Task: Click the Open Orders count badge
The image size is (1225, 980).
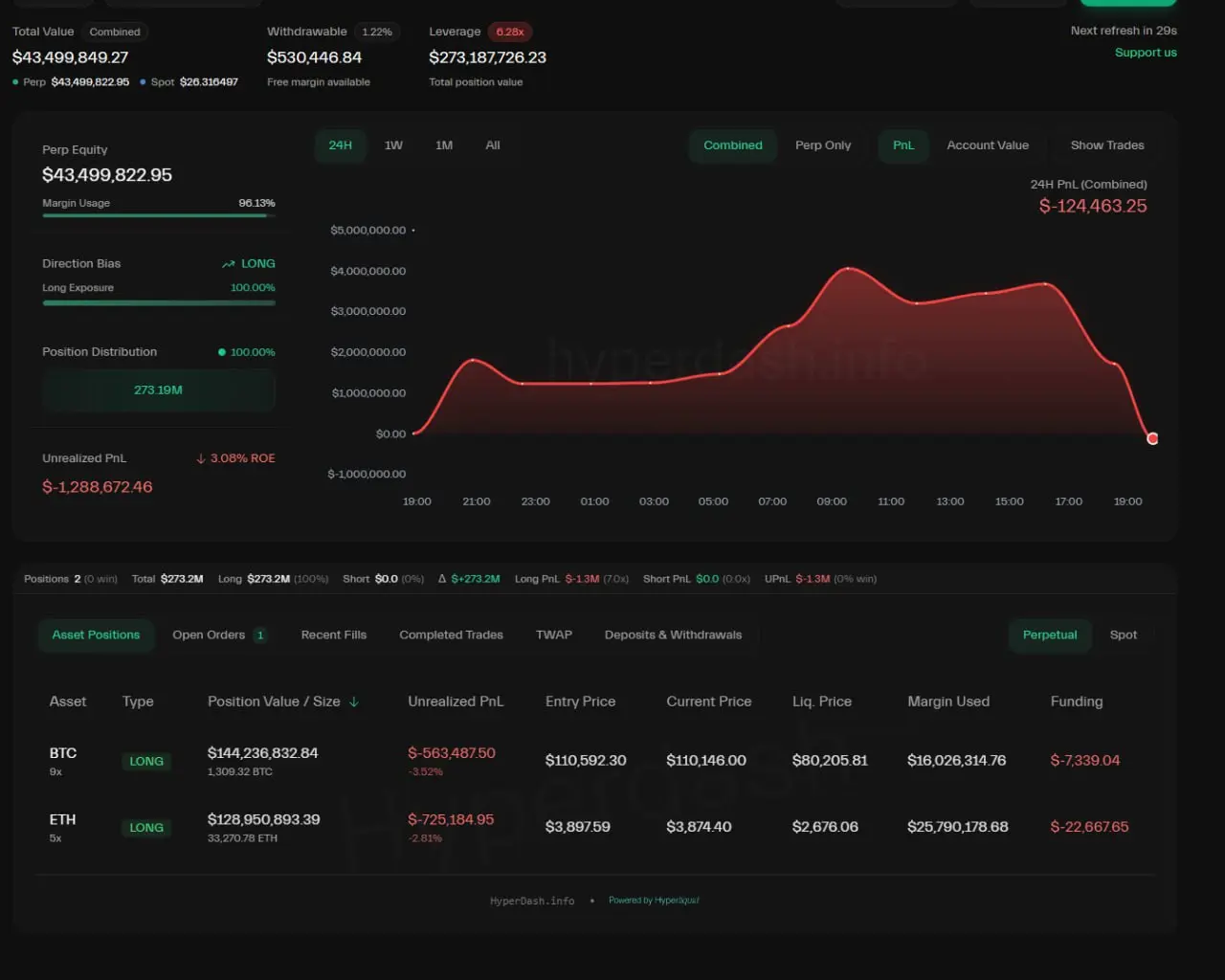Action: 260,635
